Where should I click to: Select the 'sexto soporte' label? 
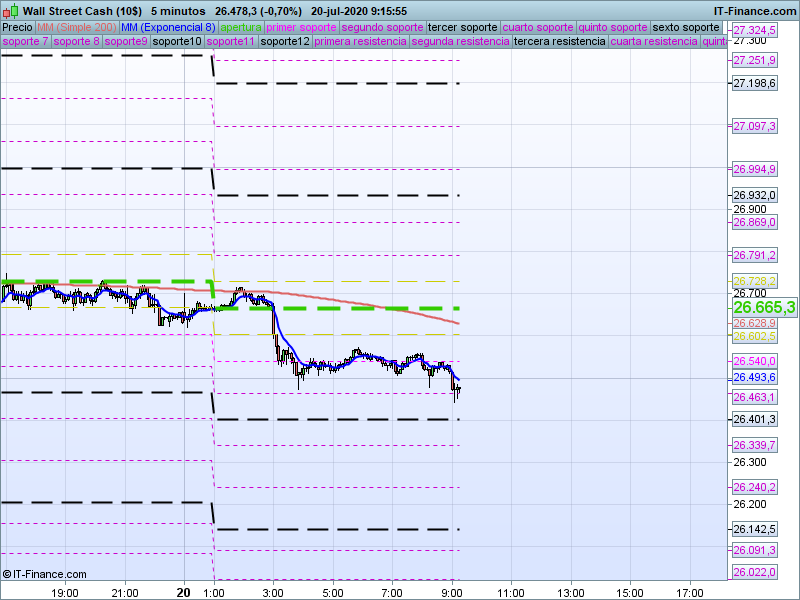pos(685,27)
